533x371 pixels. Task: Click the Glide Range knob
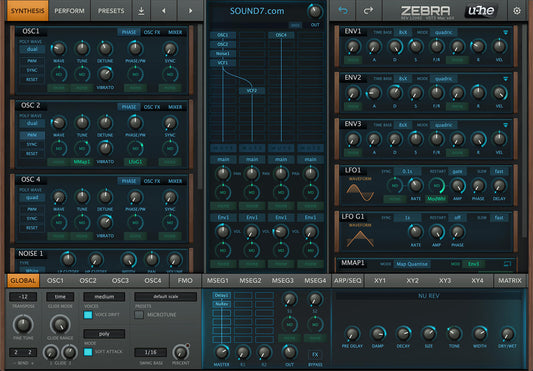click(x=60, y=324)
